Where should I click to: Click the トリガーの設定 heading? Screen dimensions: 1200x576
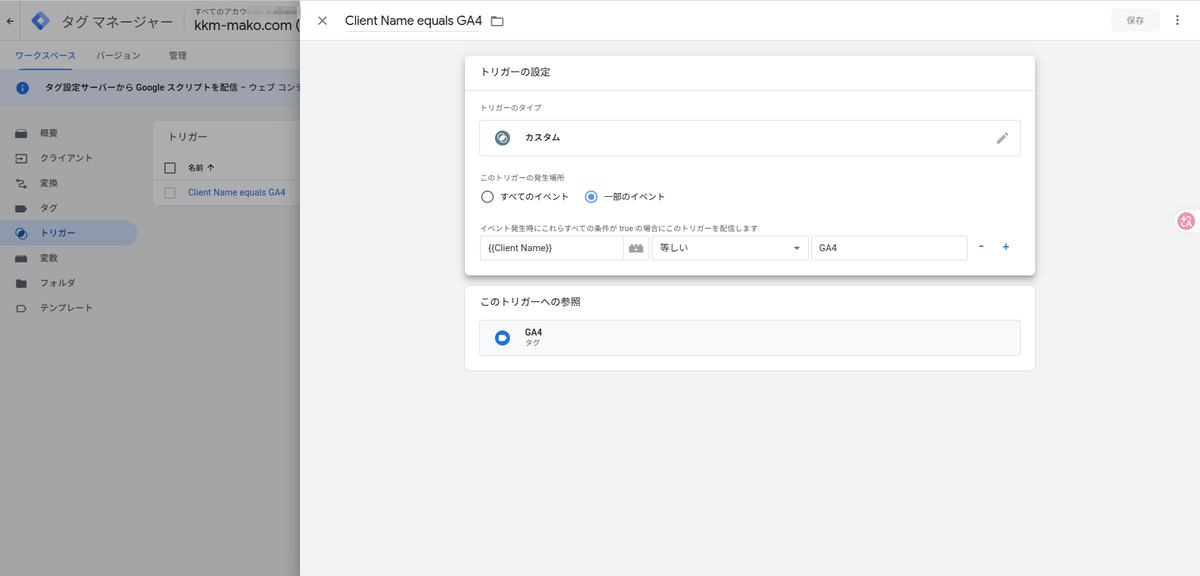point(515,72)
